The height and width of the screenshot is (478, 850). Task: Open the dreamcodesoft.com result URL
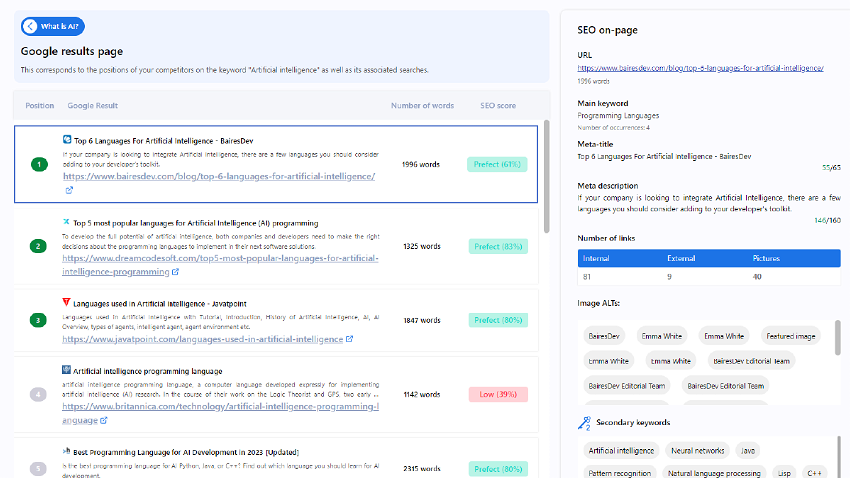tap(220, 264)
